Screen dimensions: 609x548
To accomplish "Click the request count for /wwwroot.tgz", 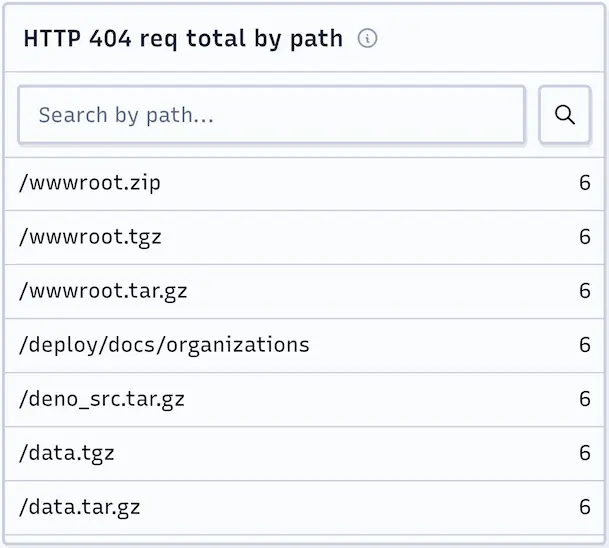I will (x=585, y=237).
